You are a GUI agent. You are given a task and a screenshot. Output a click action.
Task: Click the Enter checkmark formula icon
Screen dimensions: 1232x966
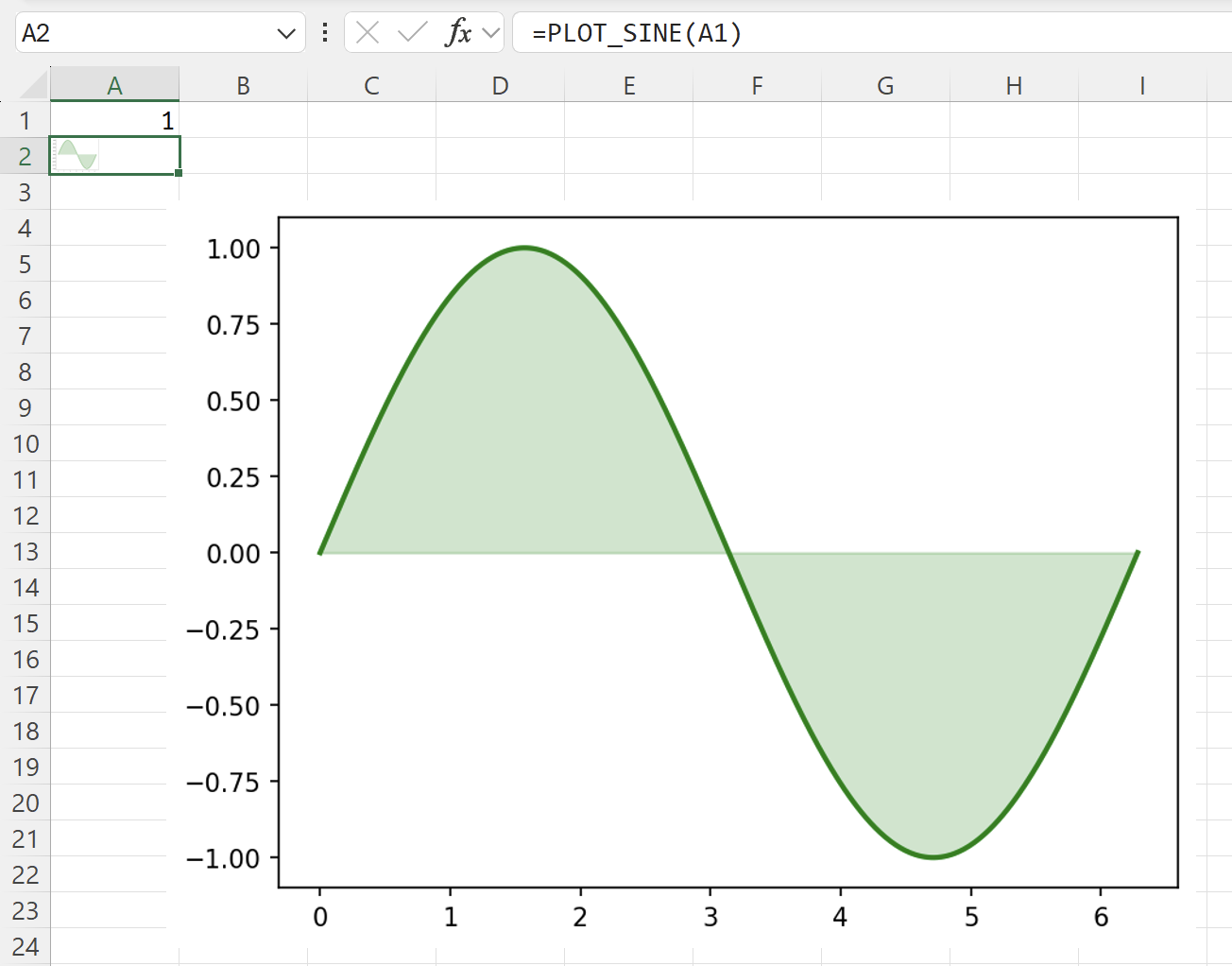tap(413, 33)
